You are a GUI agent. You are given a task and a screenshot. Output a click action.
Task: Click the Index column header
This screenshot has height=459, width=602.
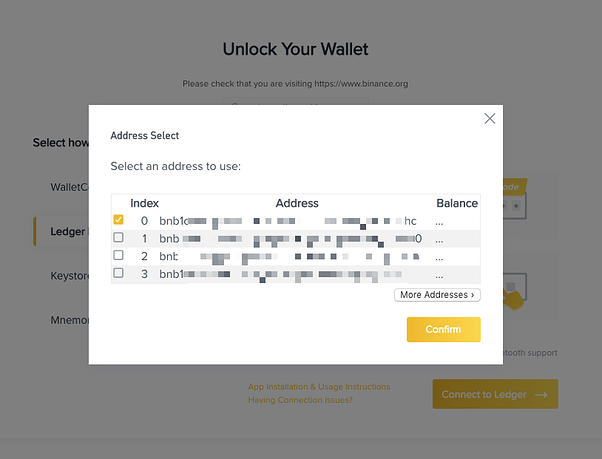(x=144, y=203)
